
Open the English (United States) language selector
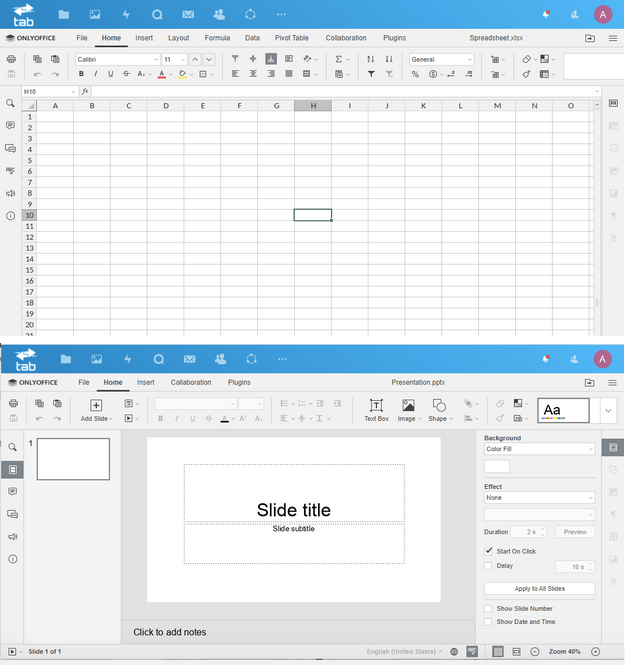(x=403, y=651)
